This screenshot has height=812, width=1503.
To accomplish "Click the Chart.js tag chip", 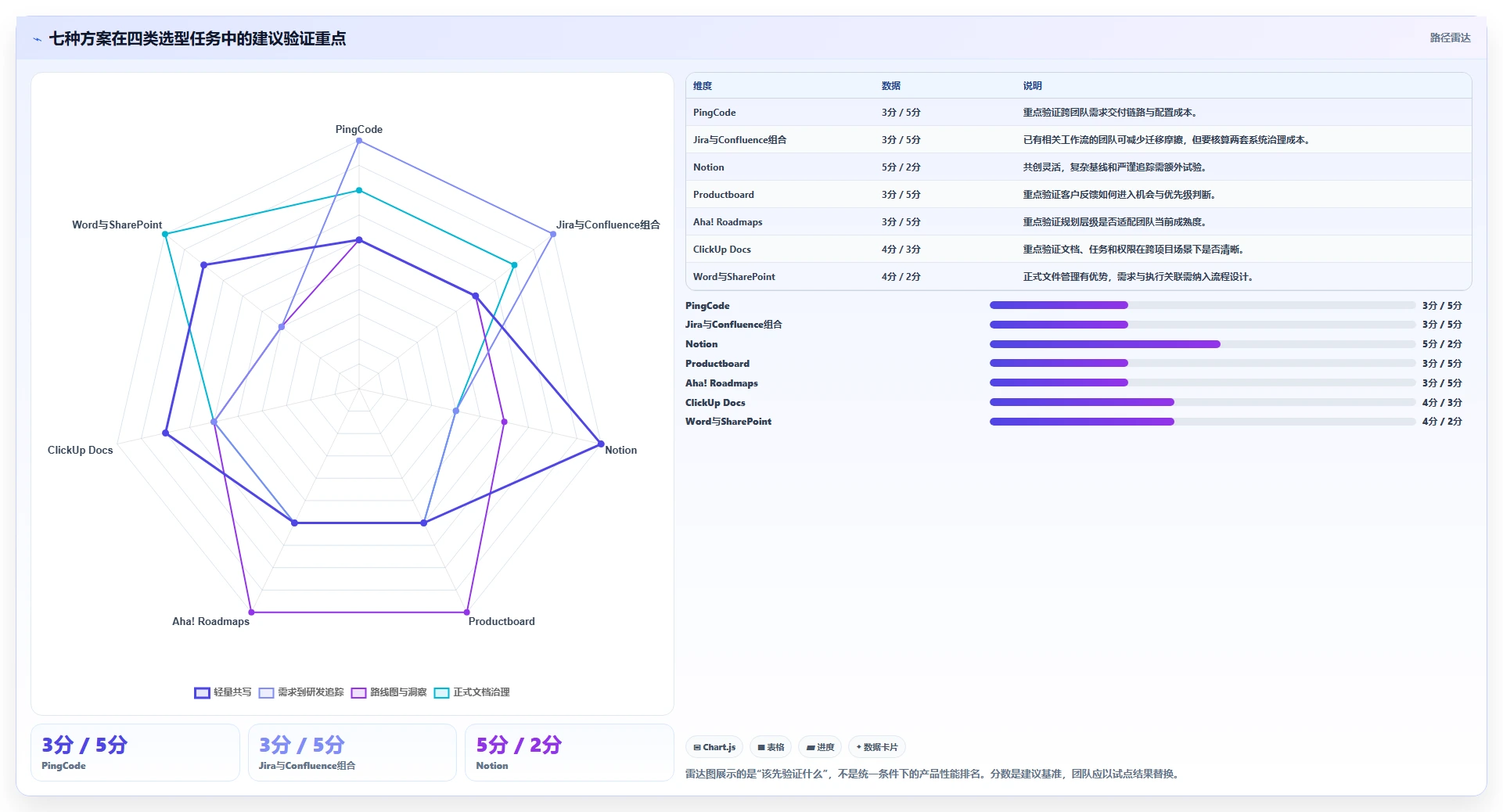I will tap(714, 747).
